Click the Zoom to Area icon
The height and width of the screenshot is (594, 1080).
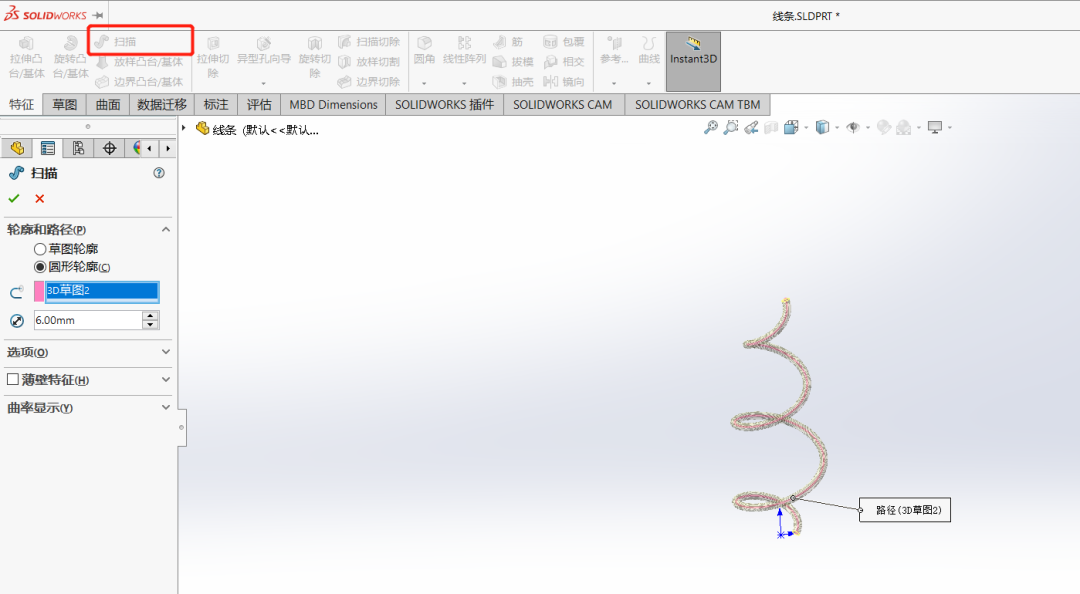[x=731, y=127]
